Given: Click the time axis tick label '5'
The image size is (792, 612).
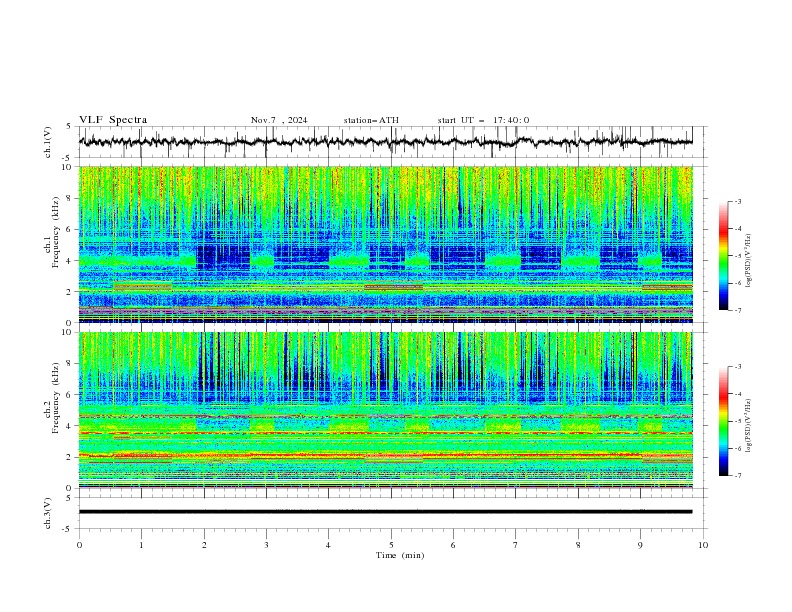Looking at the screenshot, I should coord(391,545).
